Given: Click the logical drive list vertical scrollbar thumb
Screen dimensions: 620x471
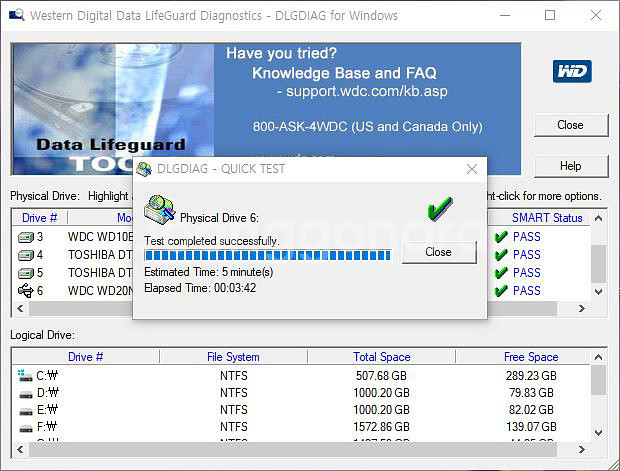Looking at the screenshot, I should tap(599, 380).
